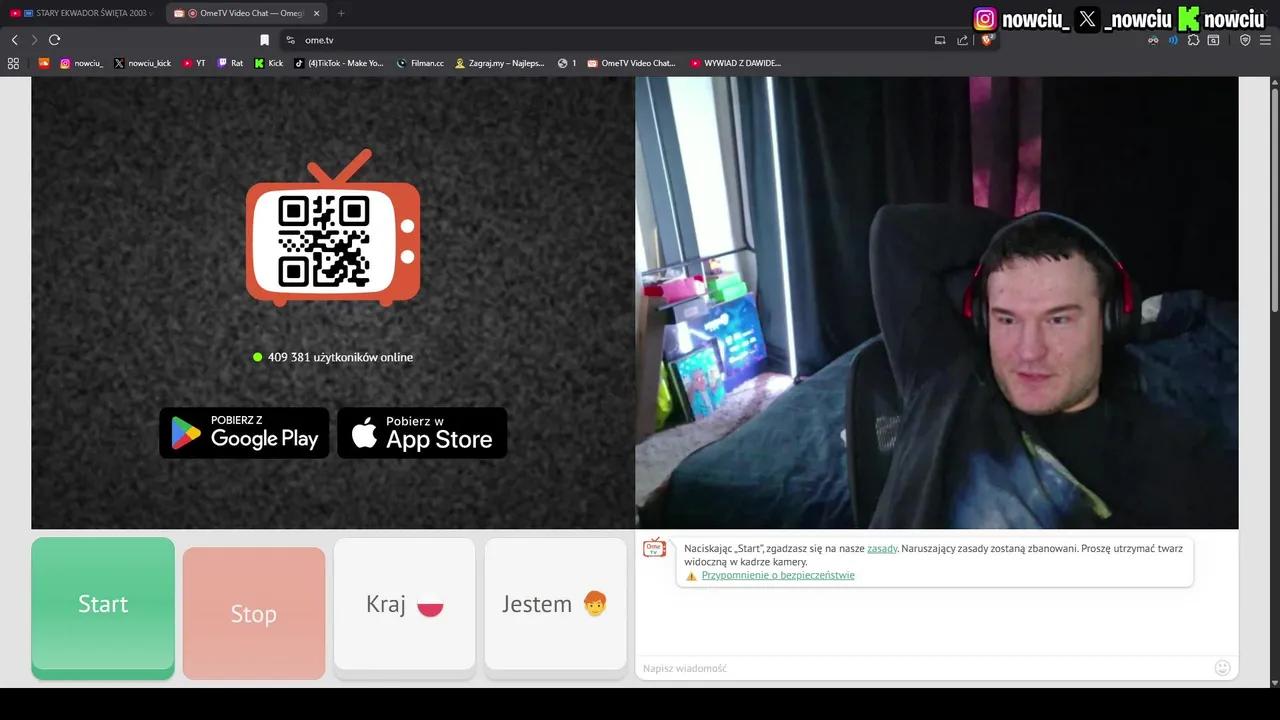Open site settings icon in address bar
1280x720 pixels.
click(290, 40)
